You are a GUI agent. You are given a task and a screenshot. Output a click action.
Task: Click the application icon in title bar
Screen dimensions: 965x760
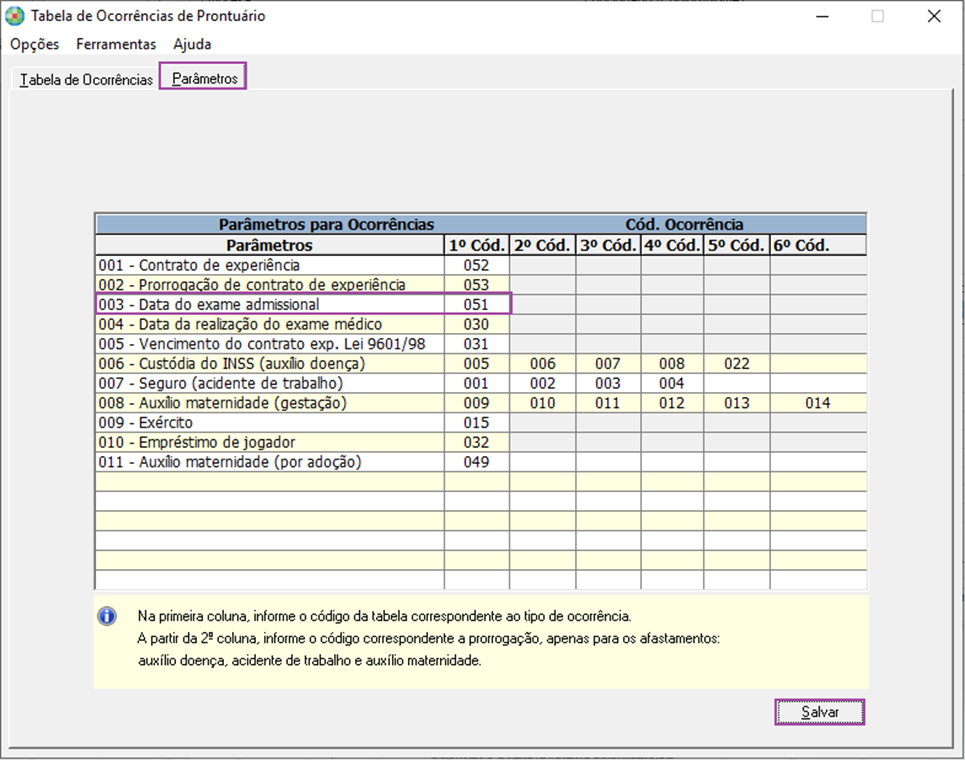pyautogui.click(x=15, y=16)
